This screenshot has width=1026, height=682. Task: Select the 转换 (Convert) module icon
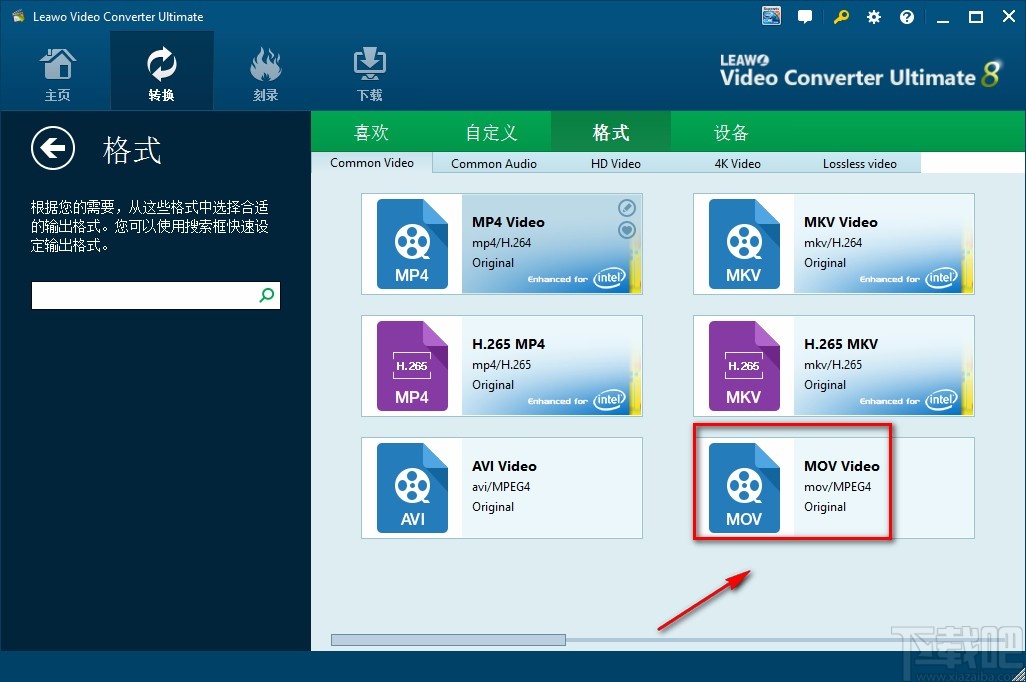point(161,70)
